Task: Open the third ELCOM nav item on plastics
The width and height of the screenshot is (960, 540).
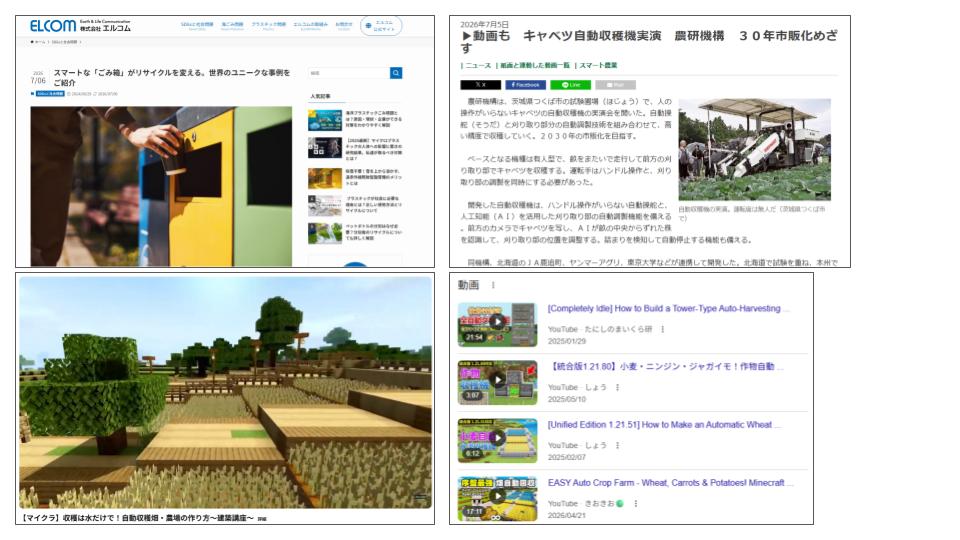Action: [x=268, y=25]
